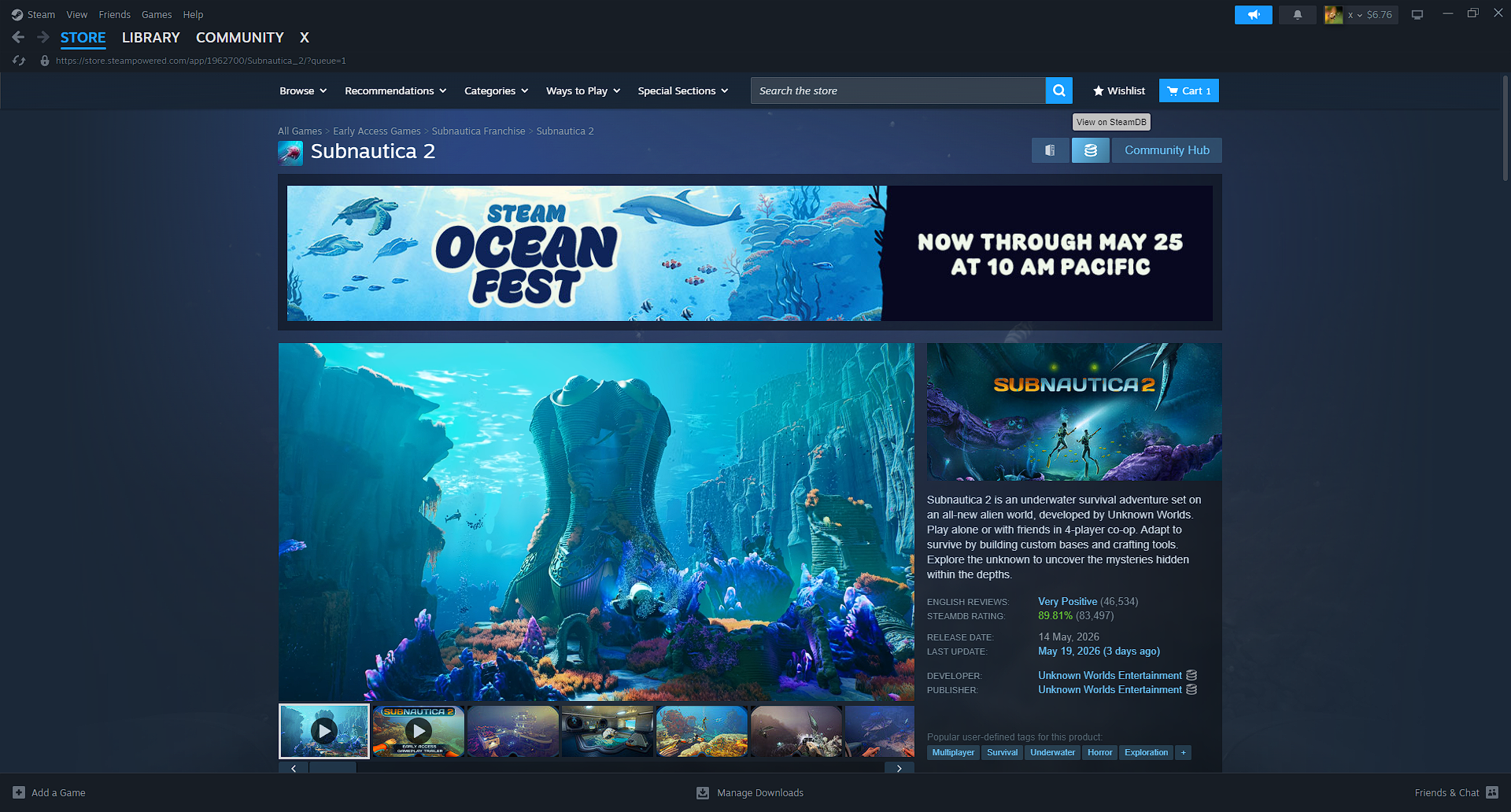Image resolution: width=1511 pixels, height=812 pixels.
Task: Go to the Early Access Games breadcrumb
Action: [377, 131]
